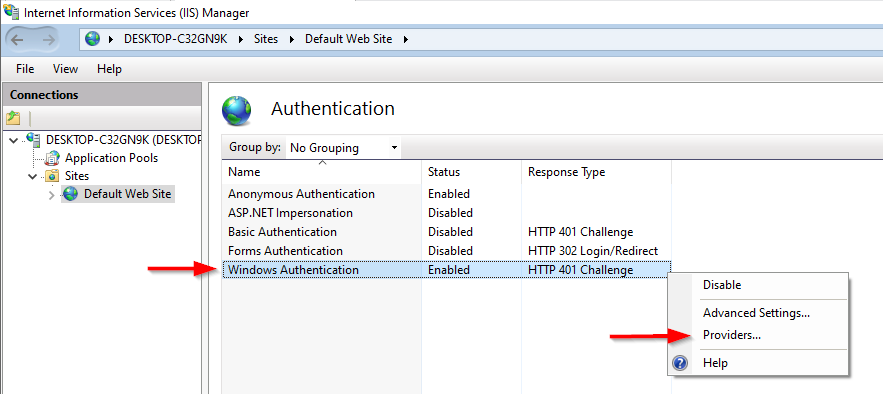Click DESKTOP-C32GN9K in the address breadcrumb

tap(177, 39)
